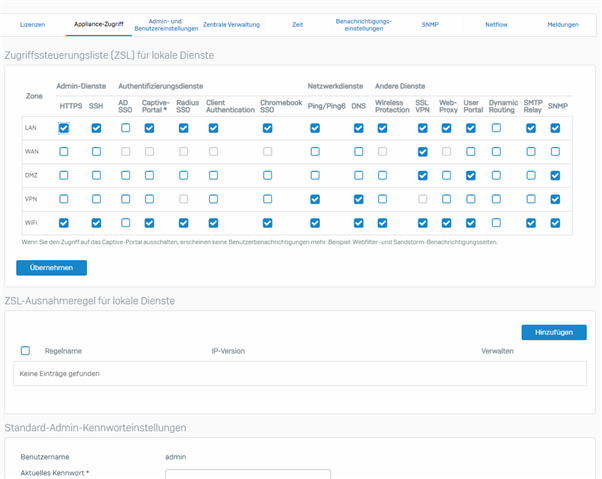This screenshot has height=479, width=602.
Task: Click the Aktuelles Kennwort input field
Action: click(248, 474)
